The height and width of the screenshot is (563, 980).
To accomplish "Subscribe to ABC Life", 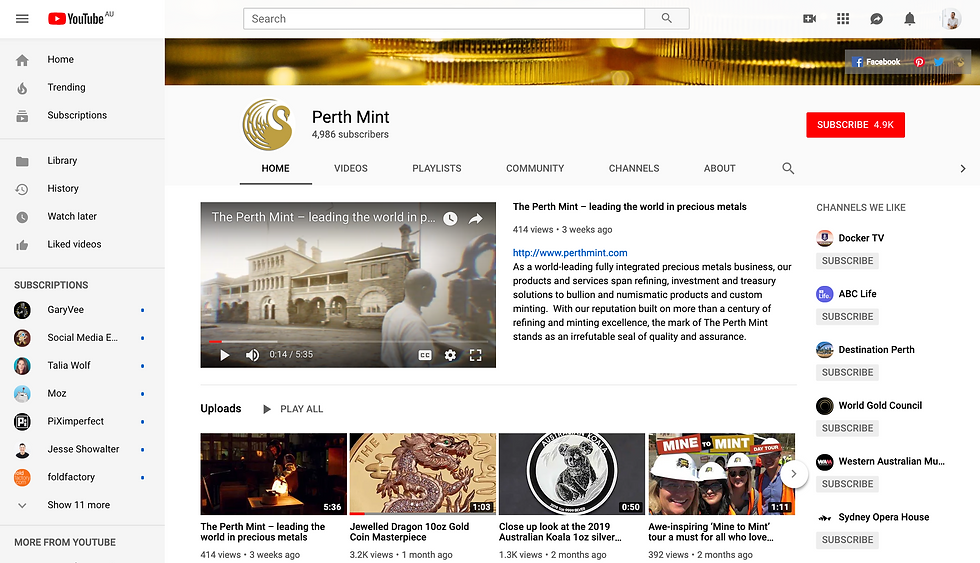I will (x=848, y=317).
